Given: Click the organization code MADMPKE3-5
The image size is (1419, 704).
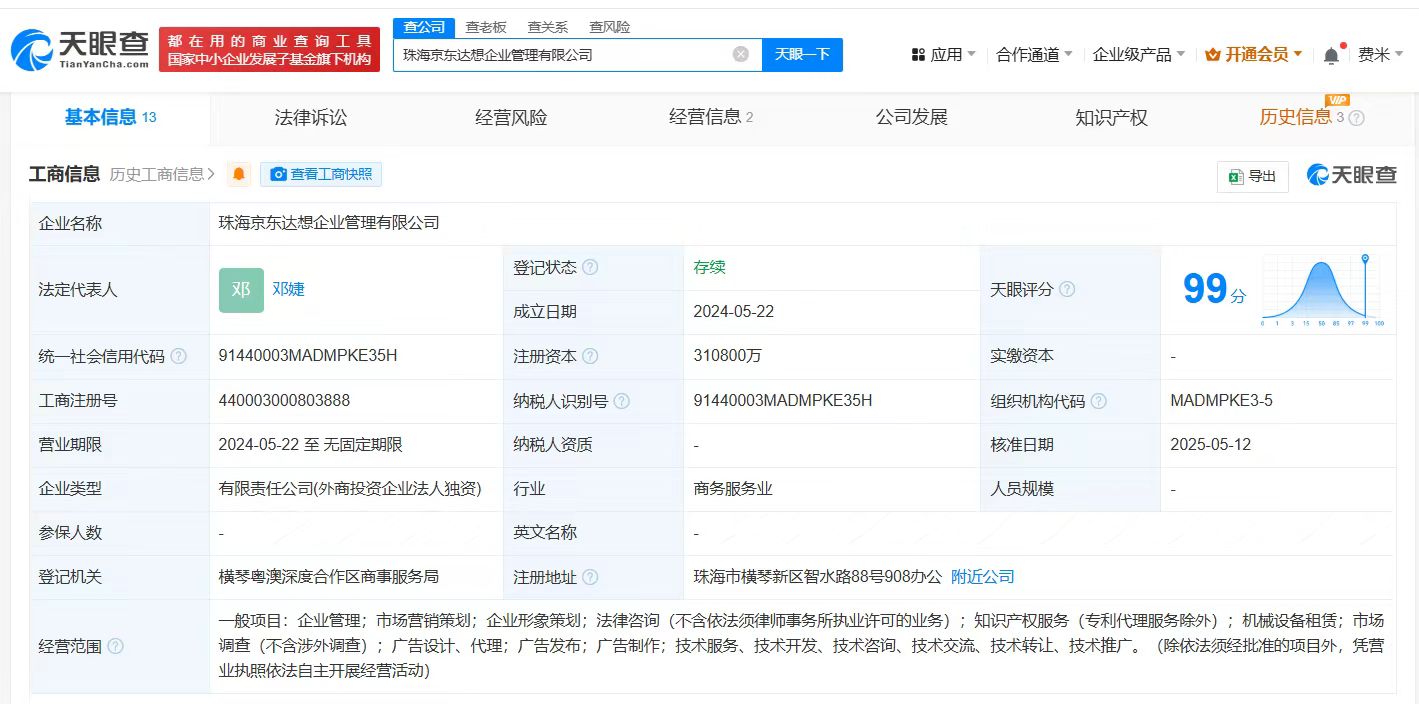Looking at the screenshot, I should [1221, 401].
